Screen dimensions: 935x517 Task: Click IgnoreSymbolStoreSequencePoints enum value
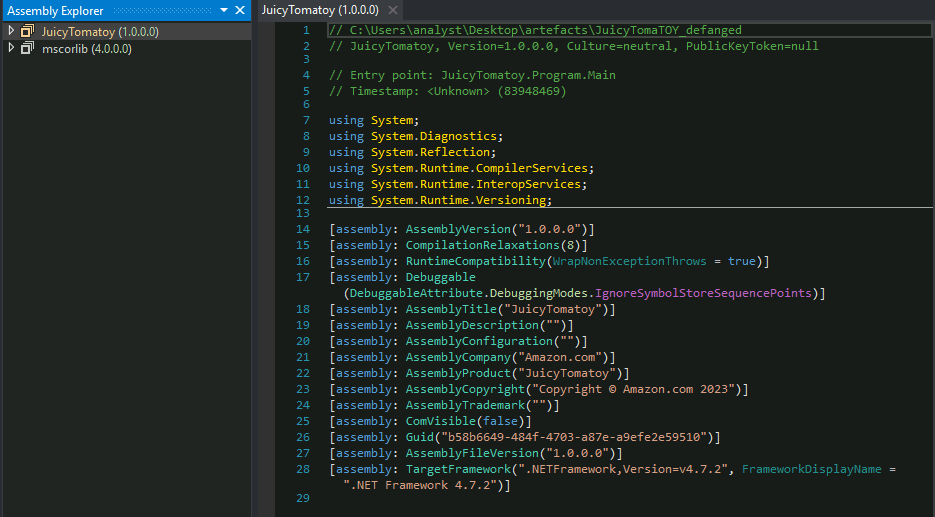703,293
